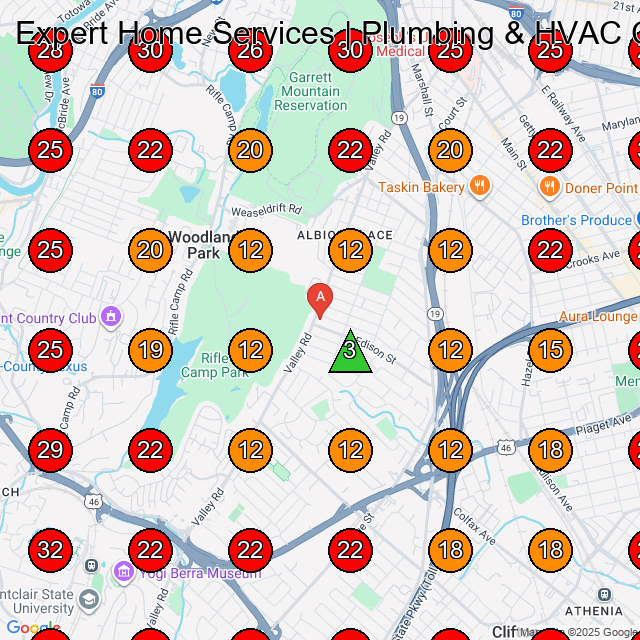Select the 20 circle directly above Taskin Bakery
Image resolution: width=640 pixels, height=640 pixels.
click(450, 150)
